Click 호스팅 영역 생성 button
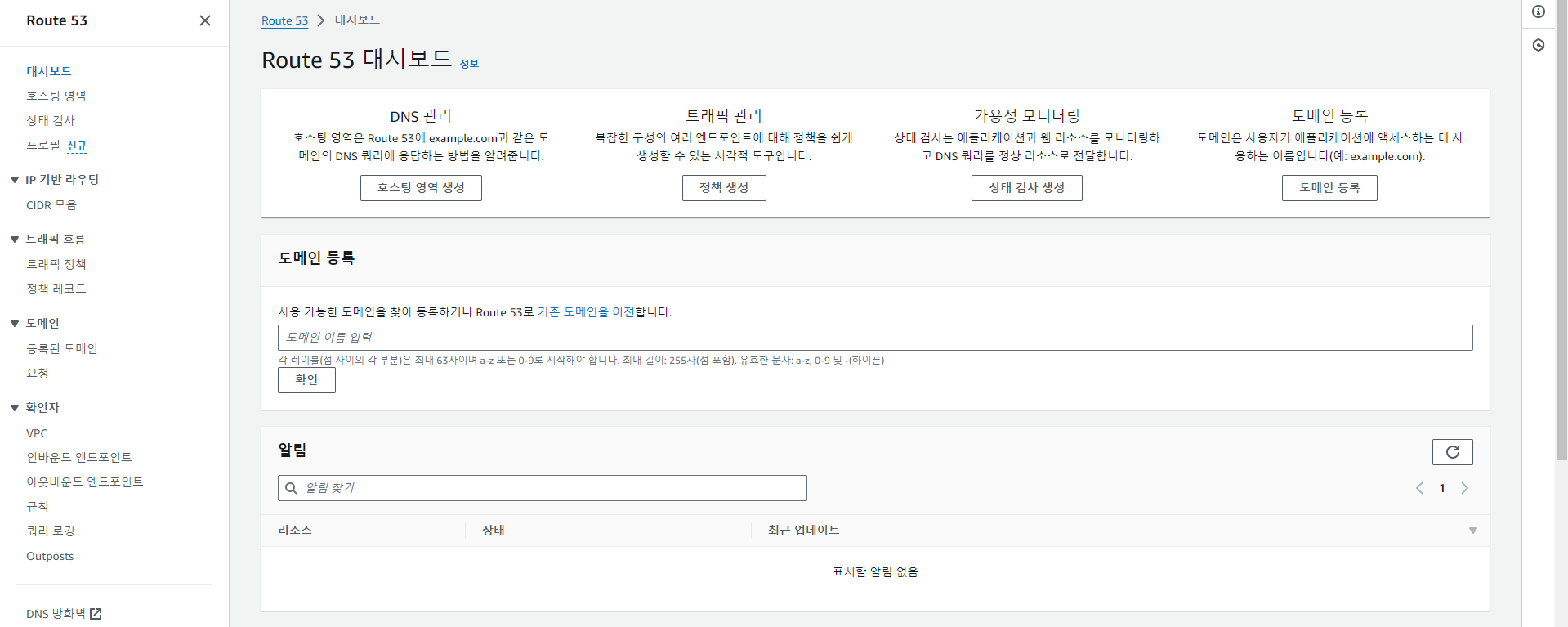 pyautogui.click(x=421, y=188)
